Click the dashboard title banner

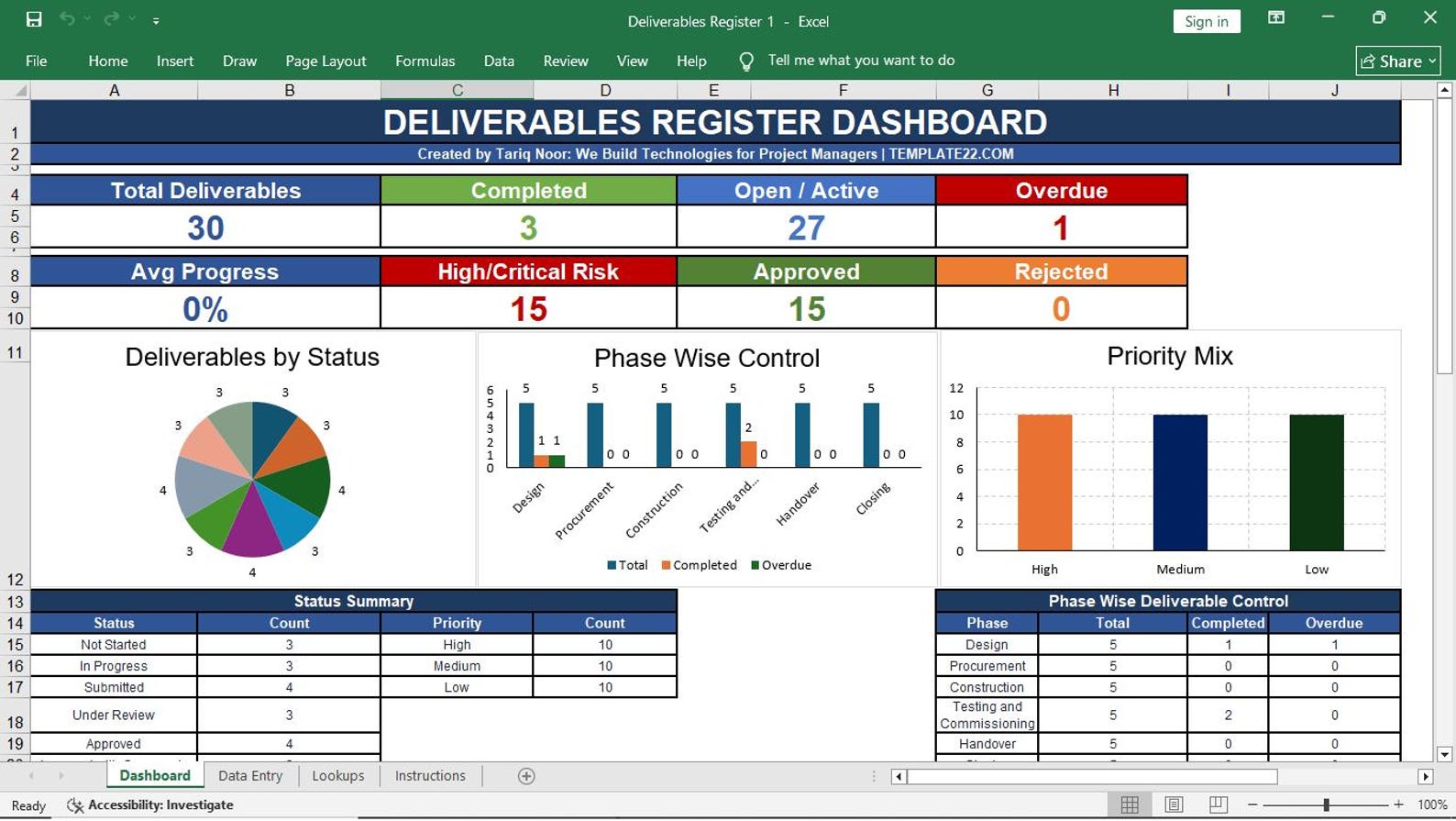pos(715,122)
